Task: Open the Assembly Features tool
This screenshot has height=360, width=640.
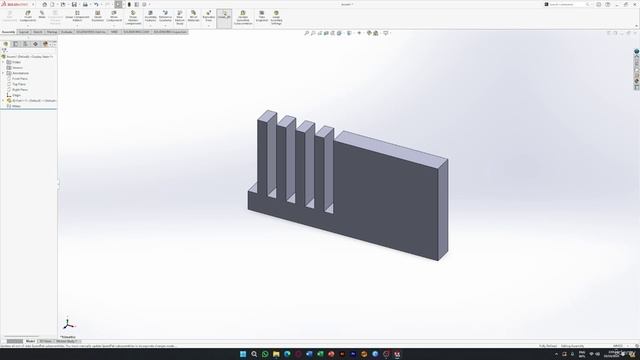Action: pyautogui.click(x=150, y=16)
